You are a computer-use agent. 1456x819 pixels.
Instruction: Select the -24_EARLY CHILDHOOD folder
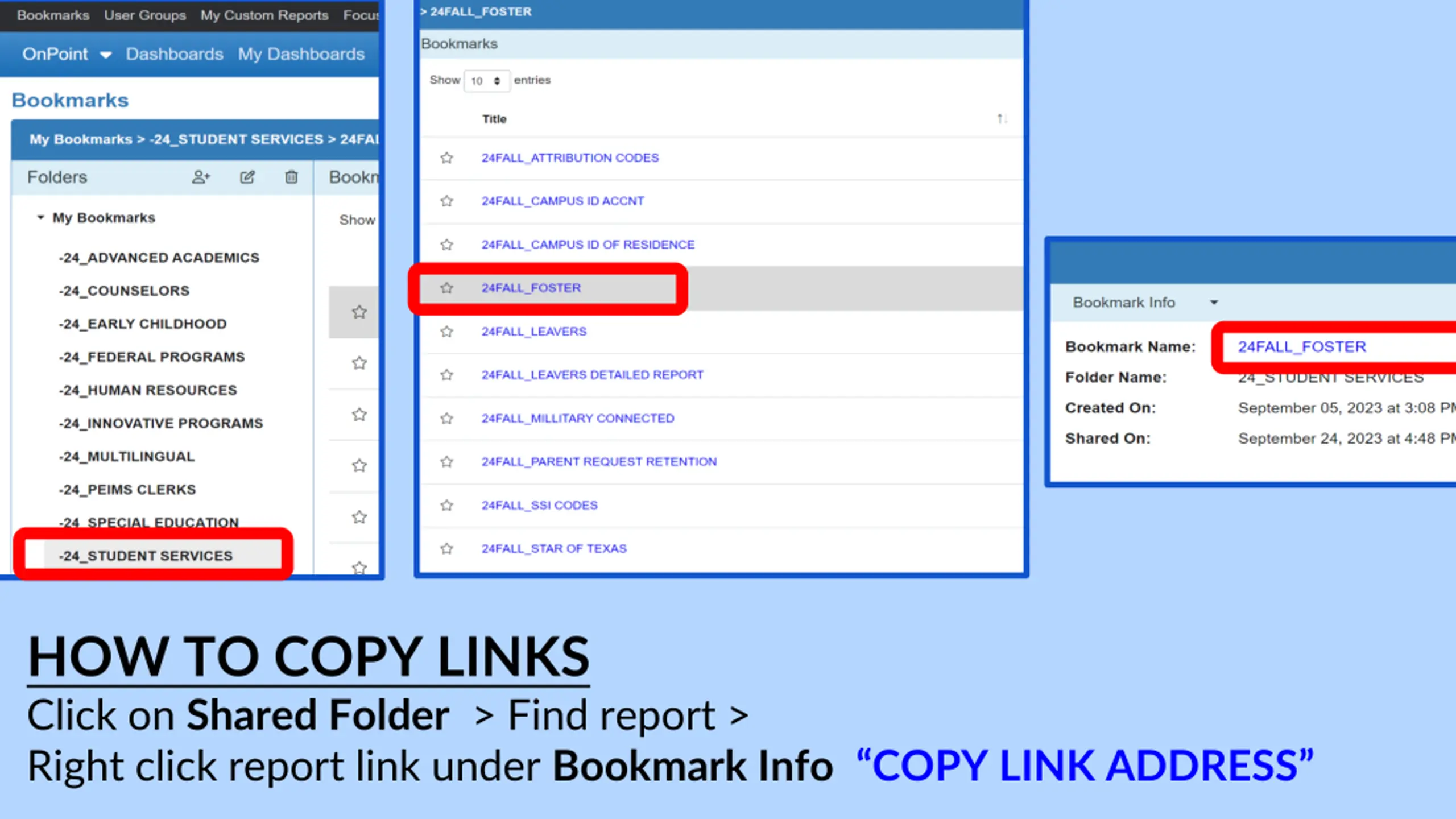click(x=142, y=324)
